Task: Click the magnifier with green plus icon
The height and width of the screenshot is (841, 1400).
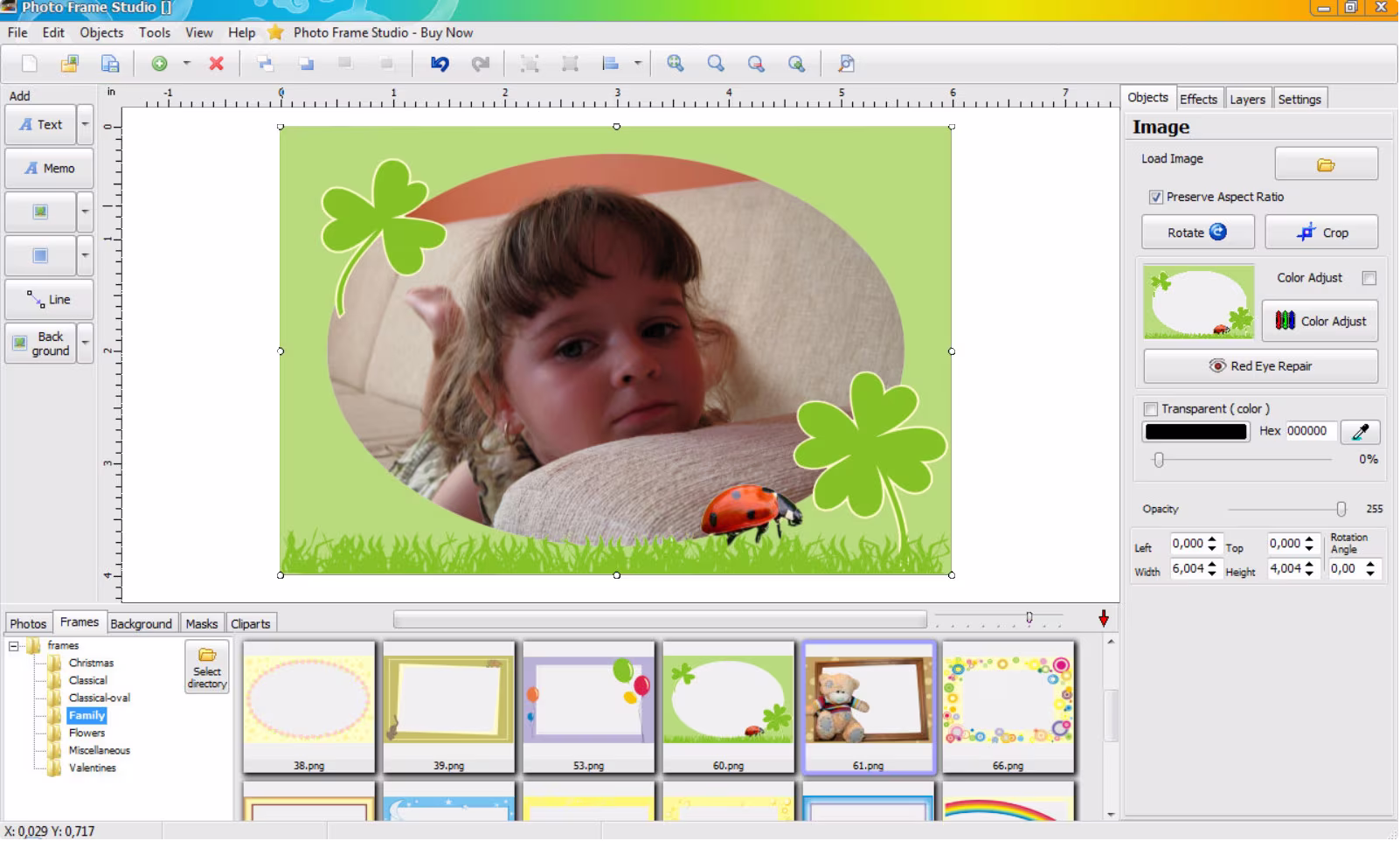Action: 676,64
